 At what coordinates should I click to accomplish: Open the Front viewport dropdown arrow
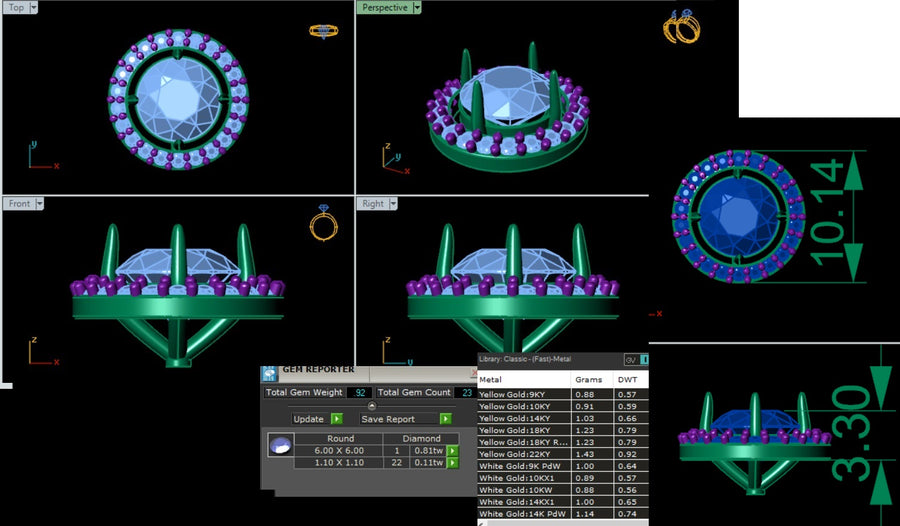(40, 203)
